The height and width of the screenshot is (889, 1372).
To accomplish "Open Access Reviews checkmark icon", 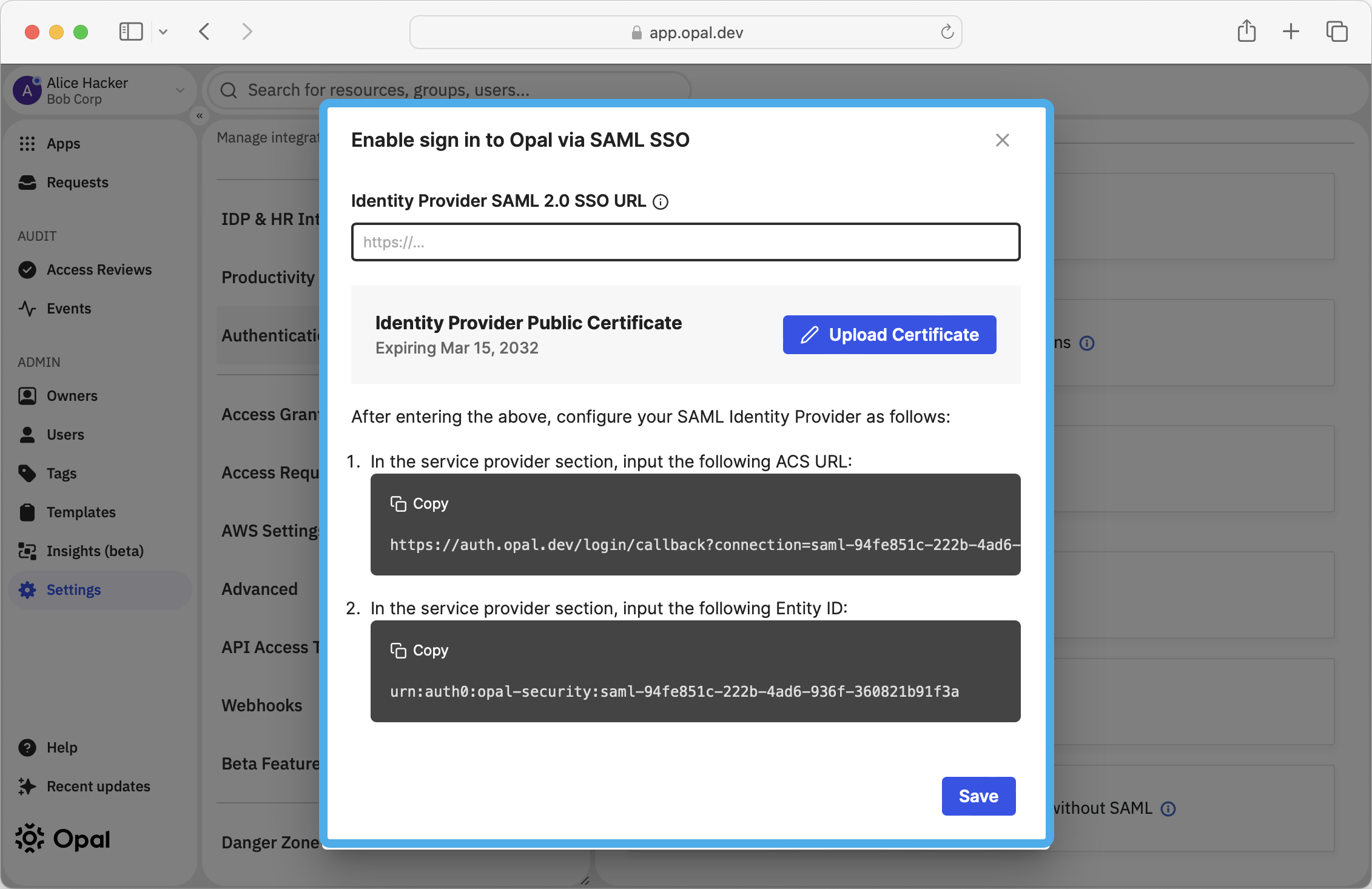I will pyautogui.click(x=27, y=270).
